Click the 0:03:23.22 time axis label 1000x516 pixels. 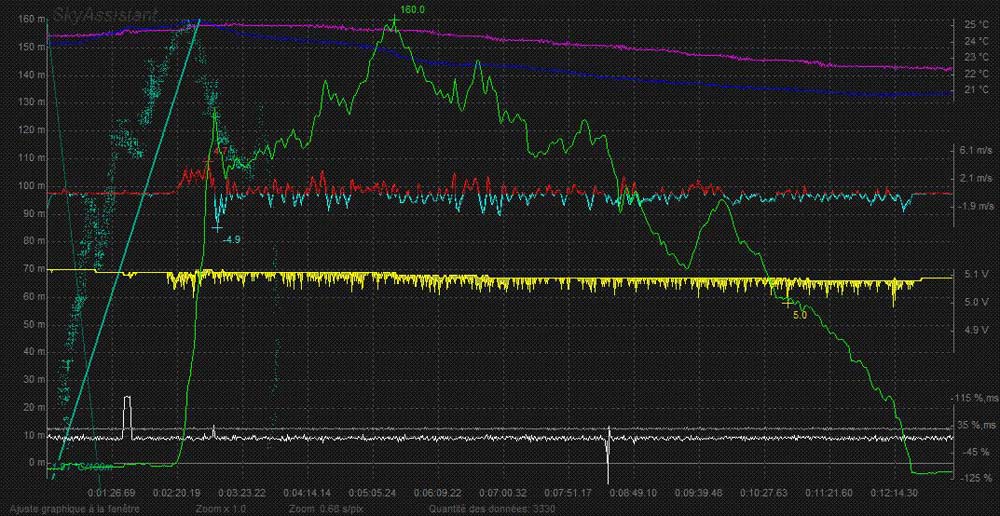(242, 493)
